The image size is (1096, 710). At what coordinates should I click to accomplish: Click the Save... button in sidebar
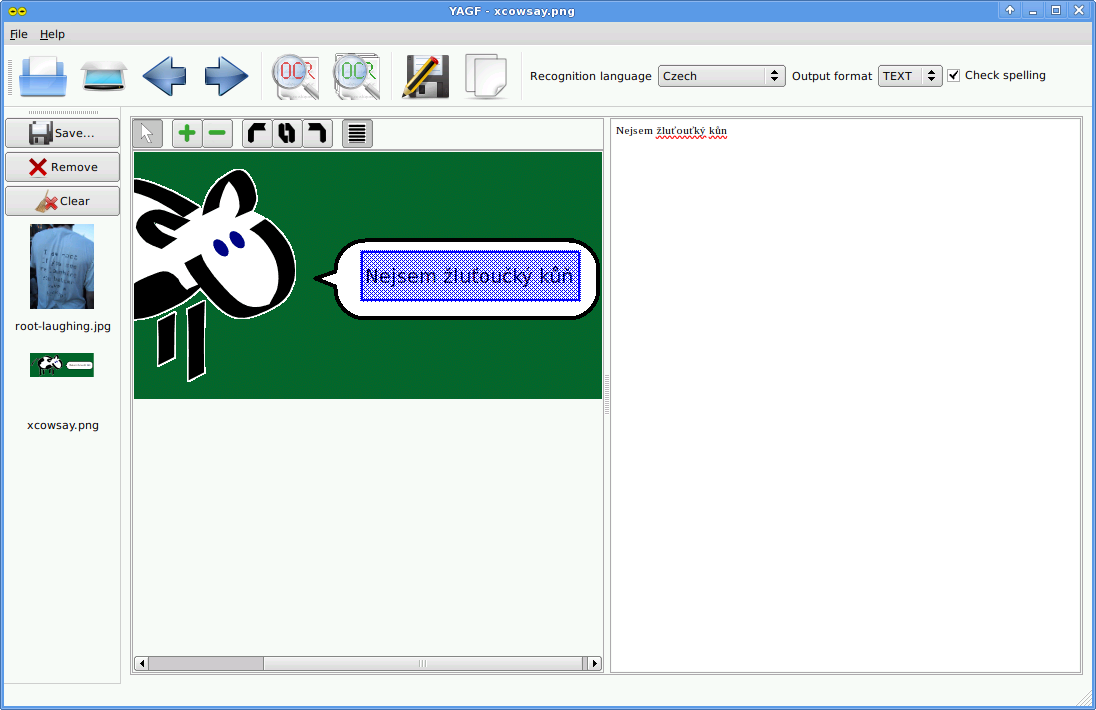pos(62,133)
